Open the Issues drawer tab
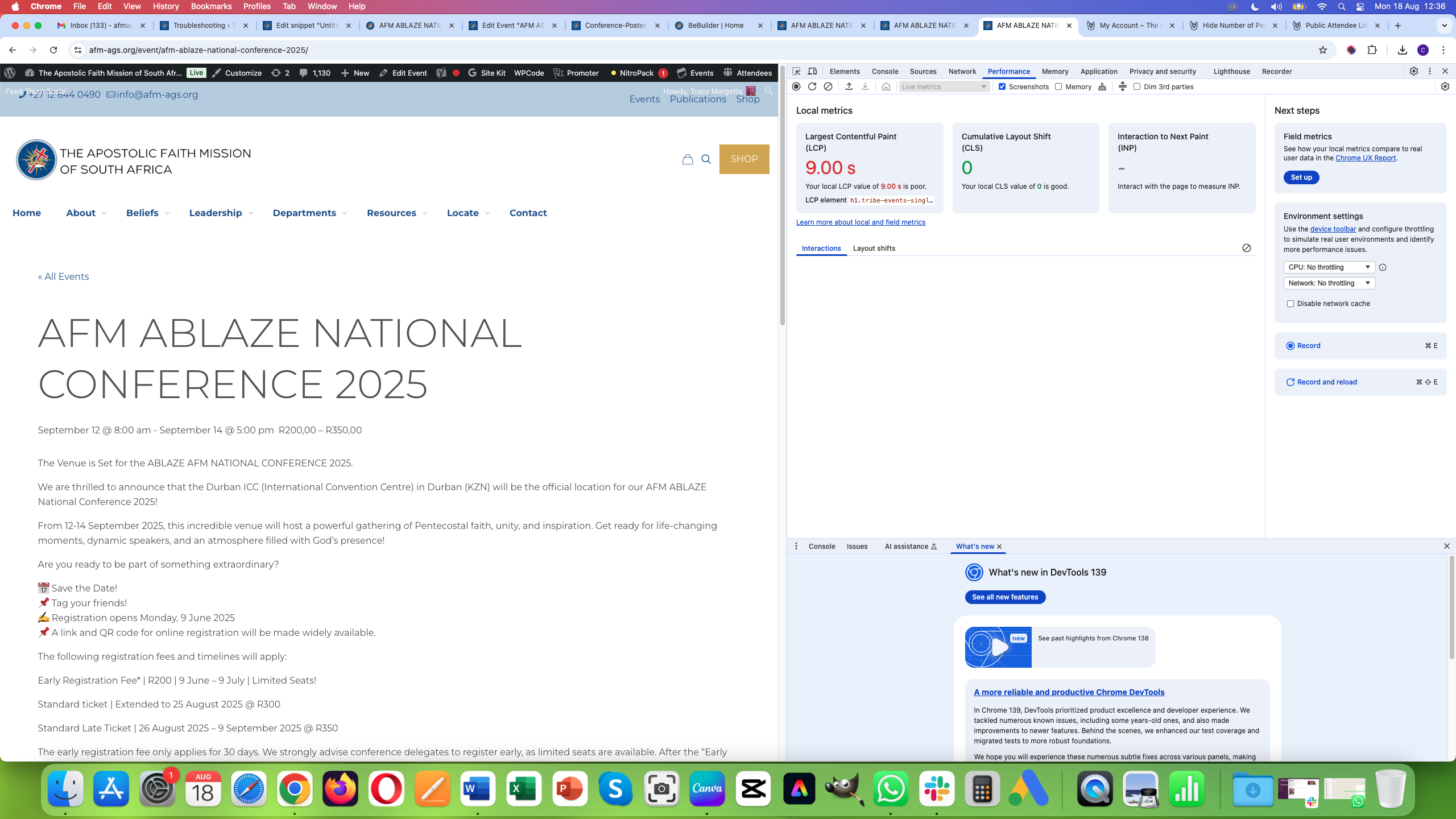This screenshot has width=1456, height=819. point(857,546)
